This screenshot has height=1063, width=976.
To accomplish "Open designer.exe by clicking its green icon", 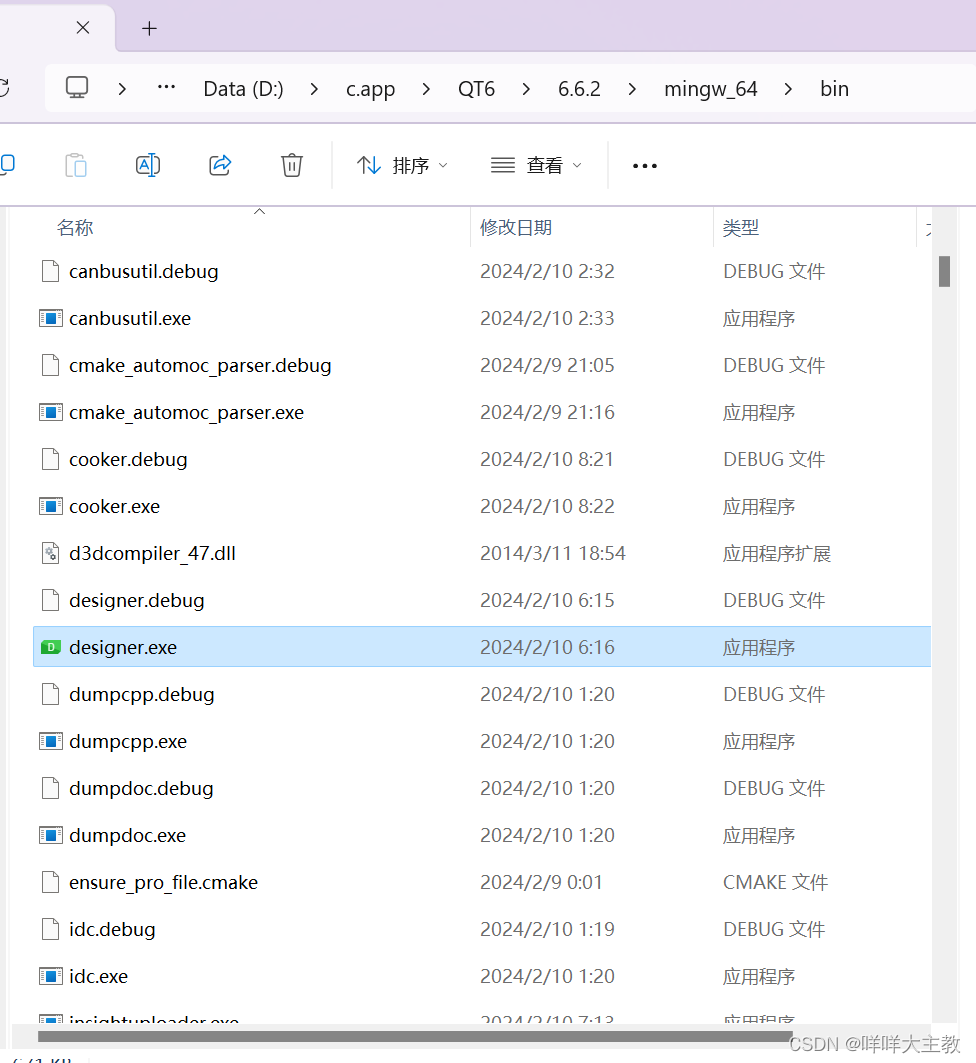I will point(50,647).
